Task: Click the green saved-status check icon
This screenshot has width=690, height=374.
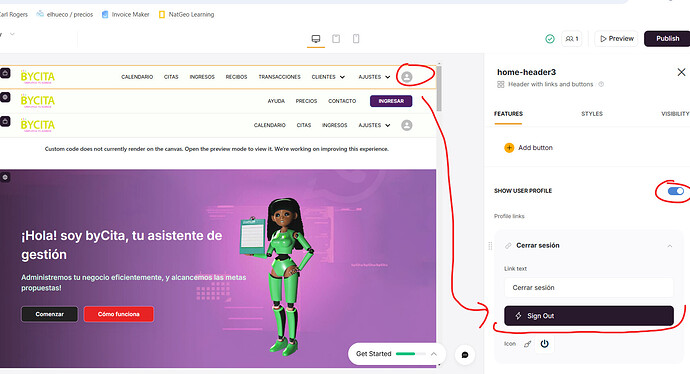Action: (x=550, y=39)
